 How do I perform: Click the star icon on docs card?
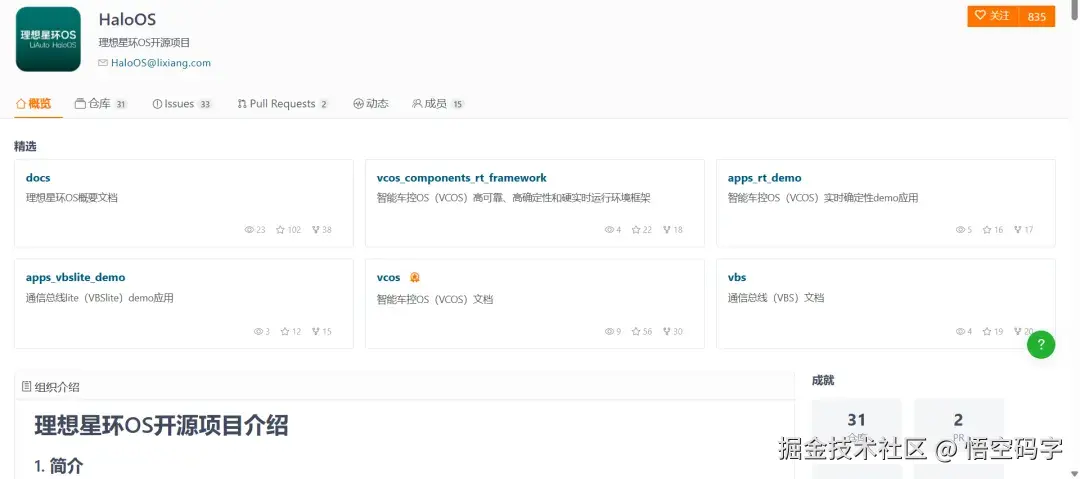pos(280,230)
